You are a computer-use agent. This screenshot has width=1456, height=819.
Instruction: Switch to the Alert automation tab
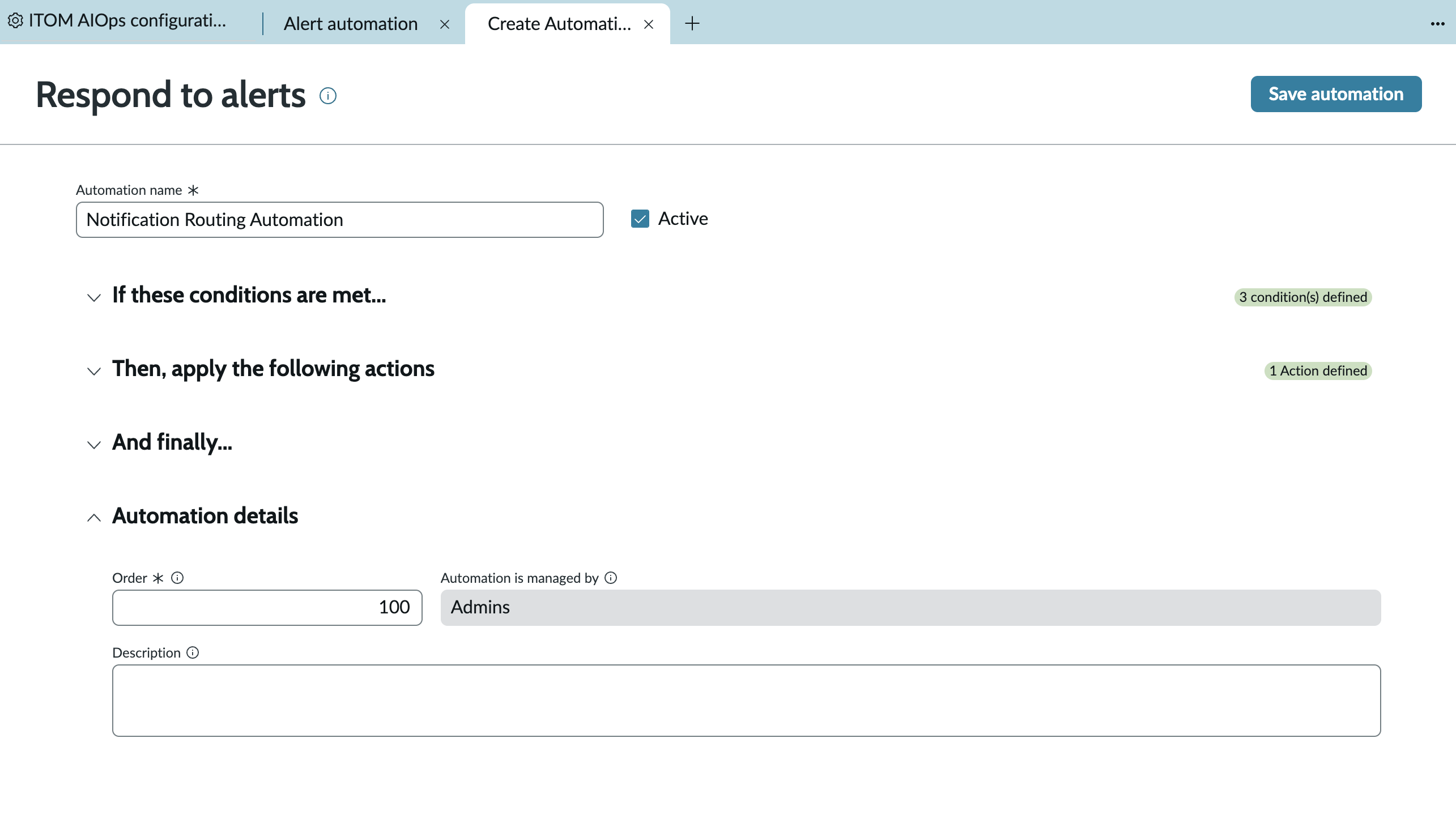point(351,24)
